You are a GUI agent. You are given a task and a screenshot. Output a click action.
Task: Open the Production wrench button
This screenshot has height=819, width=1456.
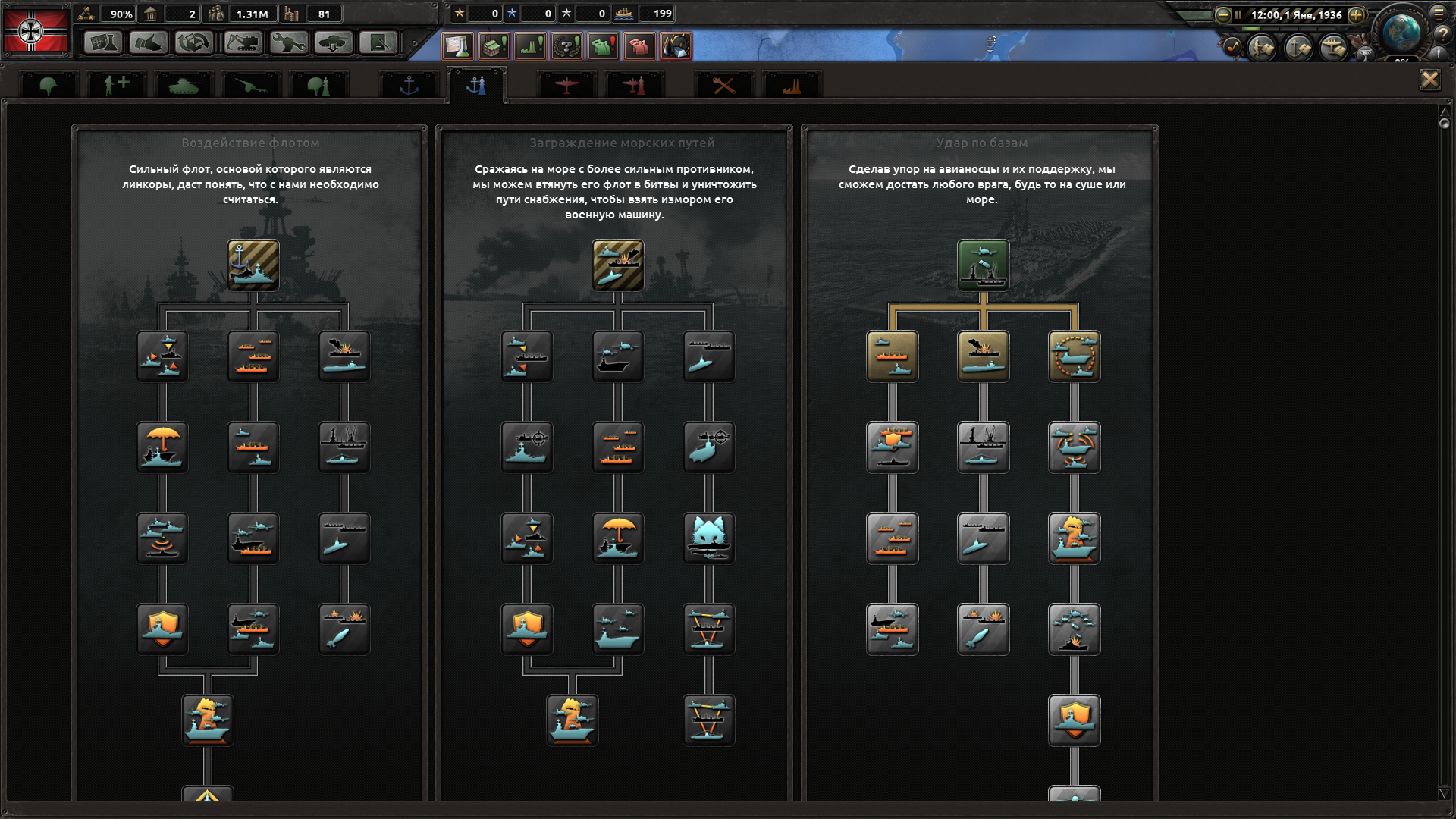[x=287, y=42]
